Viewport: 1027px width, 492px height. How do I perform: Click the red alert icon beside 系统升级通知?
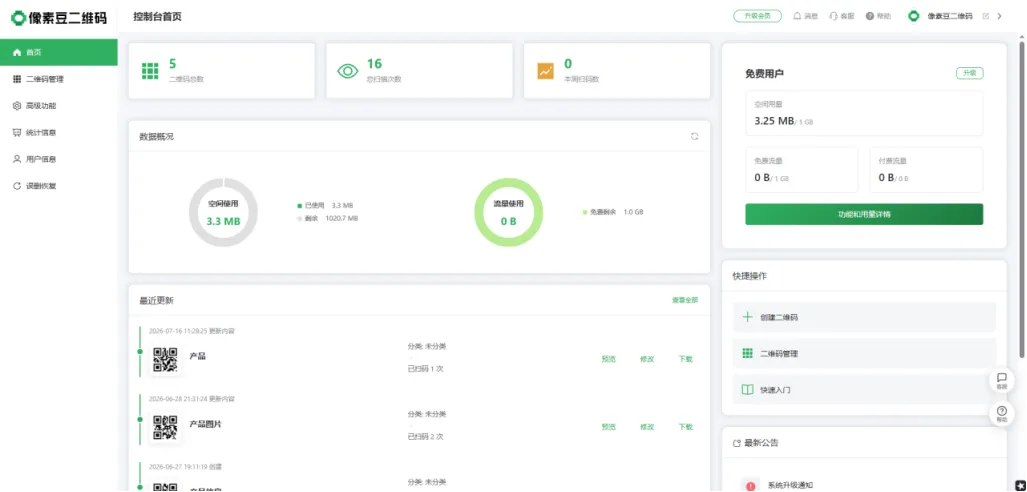click(x=750, y=486)
